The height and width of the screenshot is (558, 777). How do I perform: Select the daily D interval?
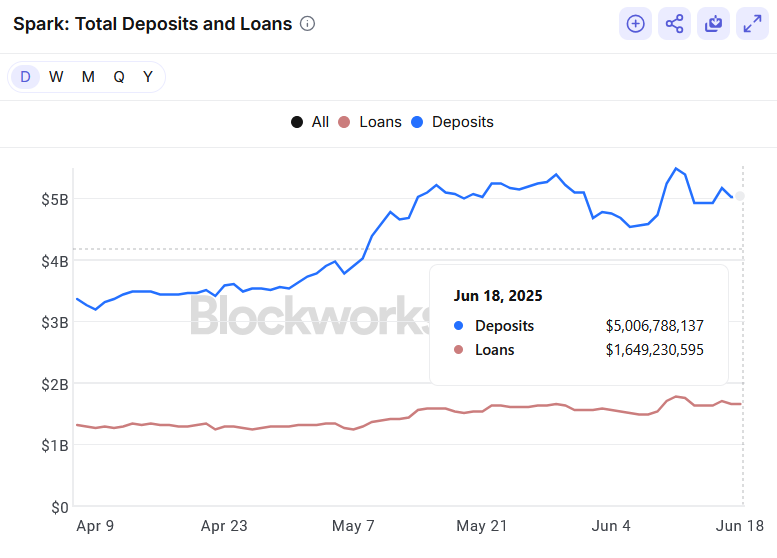point(25,77)
